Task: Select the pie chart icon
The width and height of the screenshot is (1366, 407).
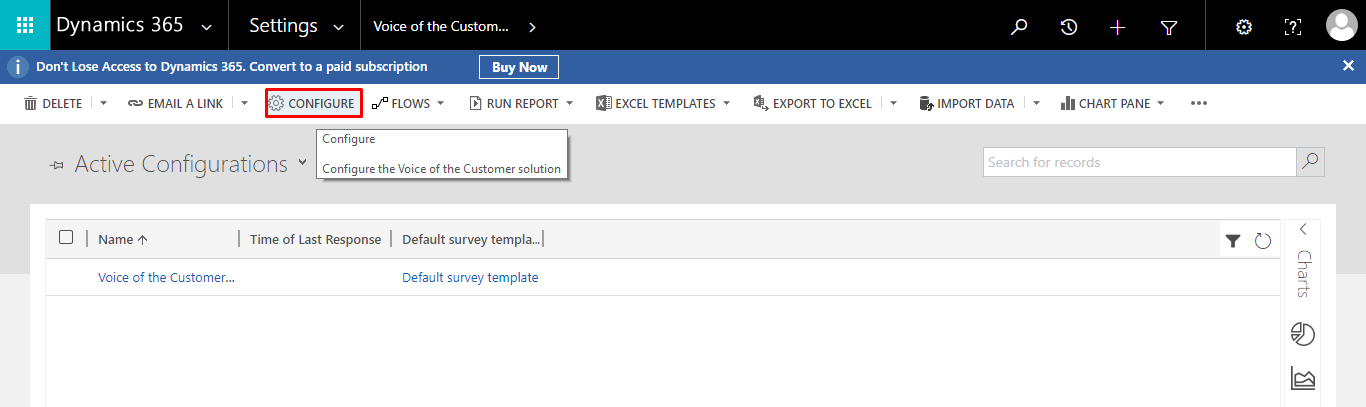Action: coord(1303,334)
